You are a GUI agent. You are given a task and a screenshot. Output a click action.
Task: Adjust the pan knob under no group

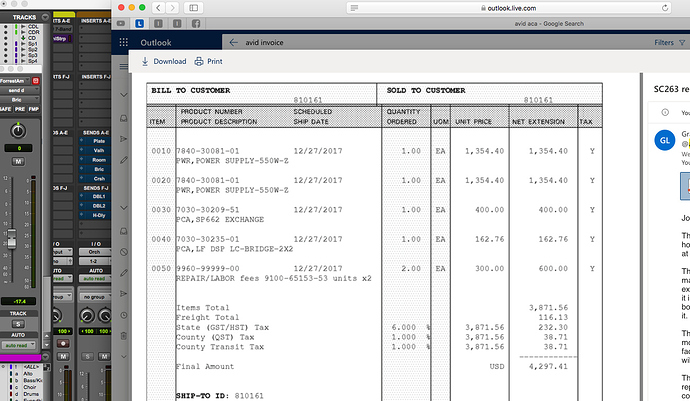coord(87,315)
